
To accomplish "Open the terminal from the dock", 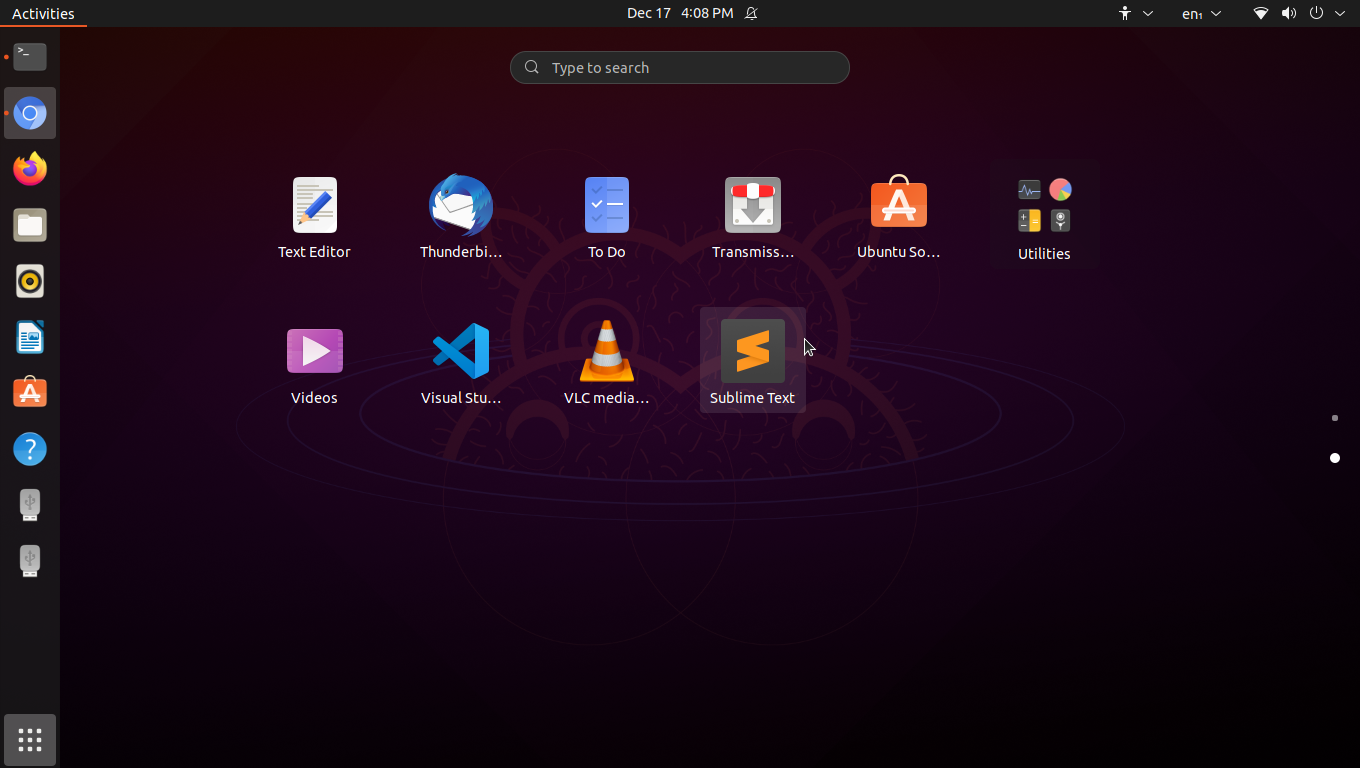I will (30, 57).
